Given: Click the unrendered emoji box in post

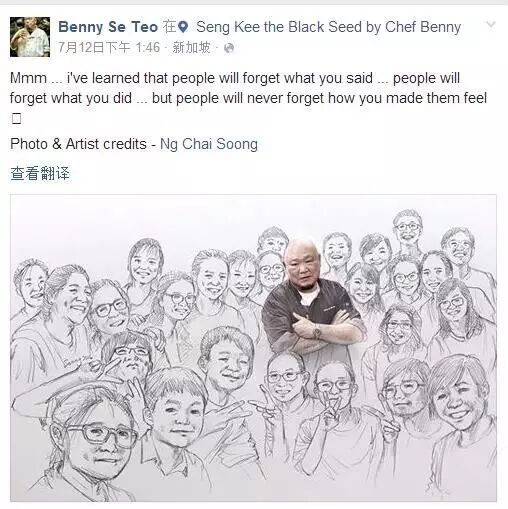Looking at the screenshot, I should [x=16, y=118].
